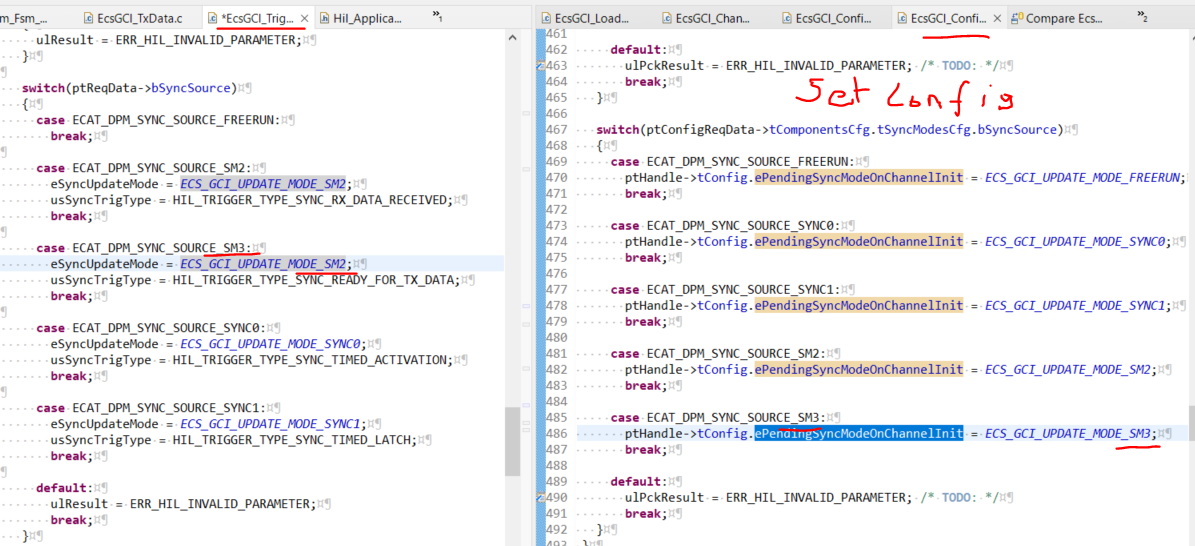Click the TODO comment on line 490
Viewport: 1195px width, 546px height.
[959, 497]
